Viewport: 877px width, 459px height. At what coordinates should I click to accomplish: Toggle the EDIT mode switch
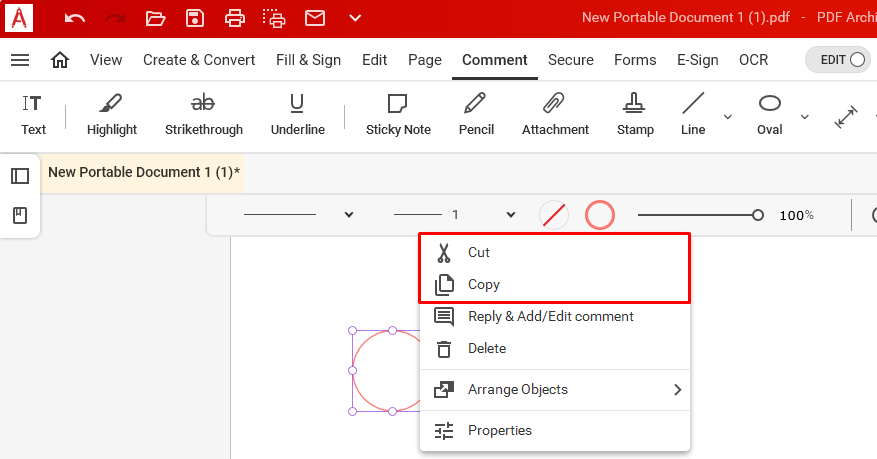838,60
